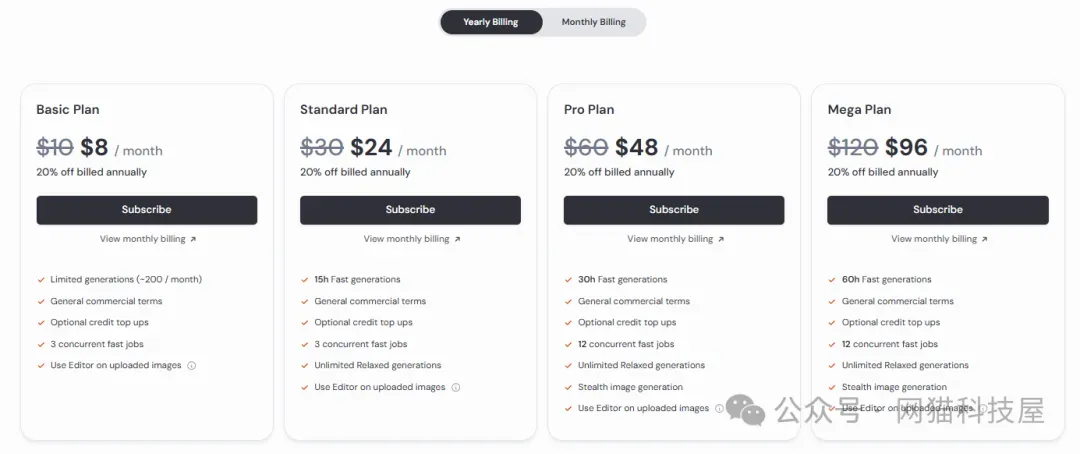Open Basic Plan's View monthly billing link
Screen dimensions: 1080x454
click(147, 239)
